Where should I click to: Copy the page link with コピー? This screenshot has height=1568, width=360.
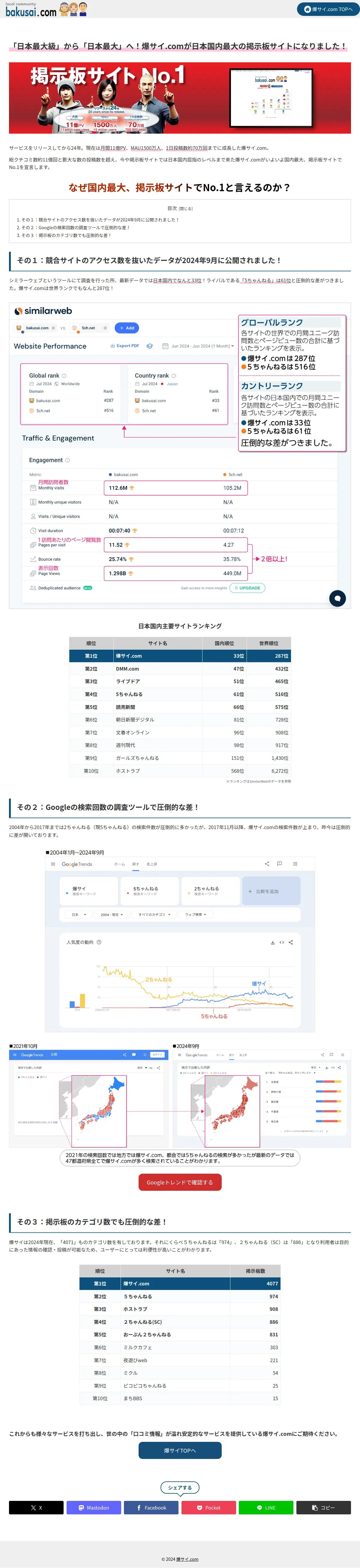click(323, 1508)
